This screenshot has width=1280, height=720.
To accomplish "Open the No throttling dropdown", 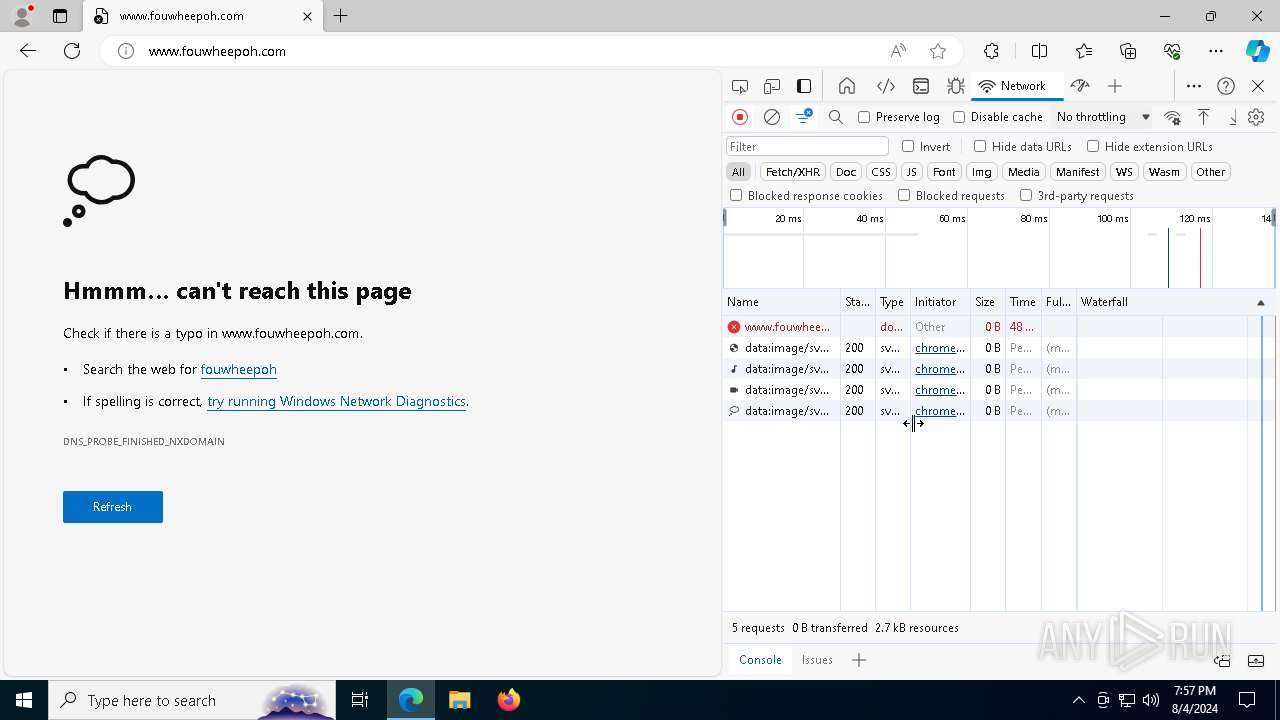I will [x=1103, y=117].
